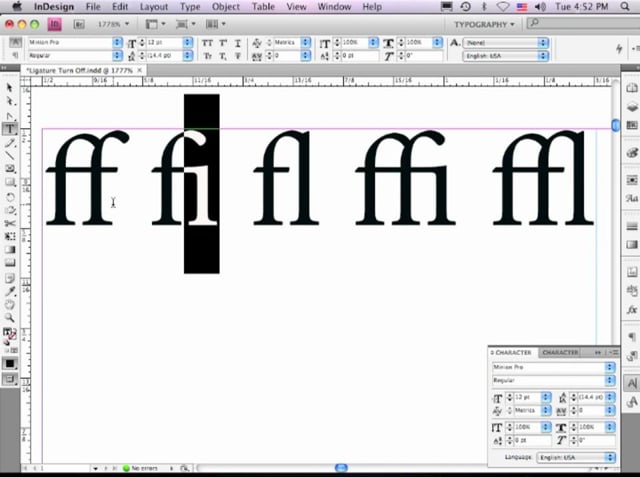Open the Character Styles panel icon

pos(632,402)
